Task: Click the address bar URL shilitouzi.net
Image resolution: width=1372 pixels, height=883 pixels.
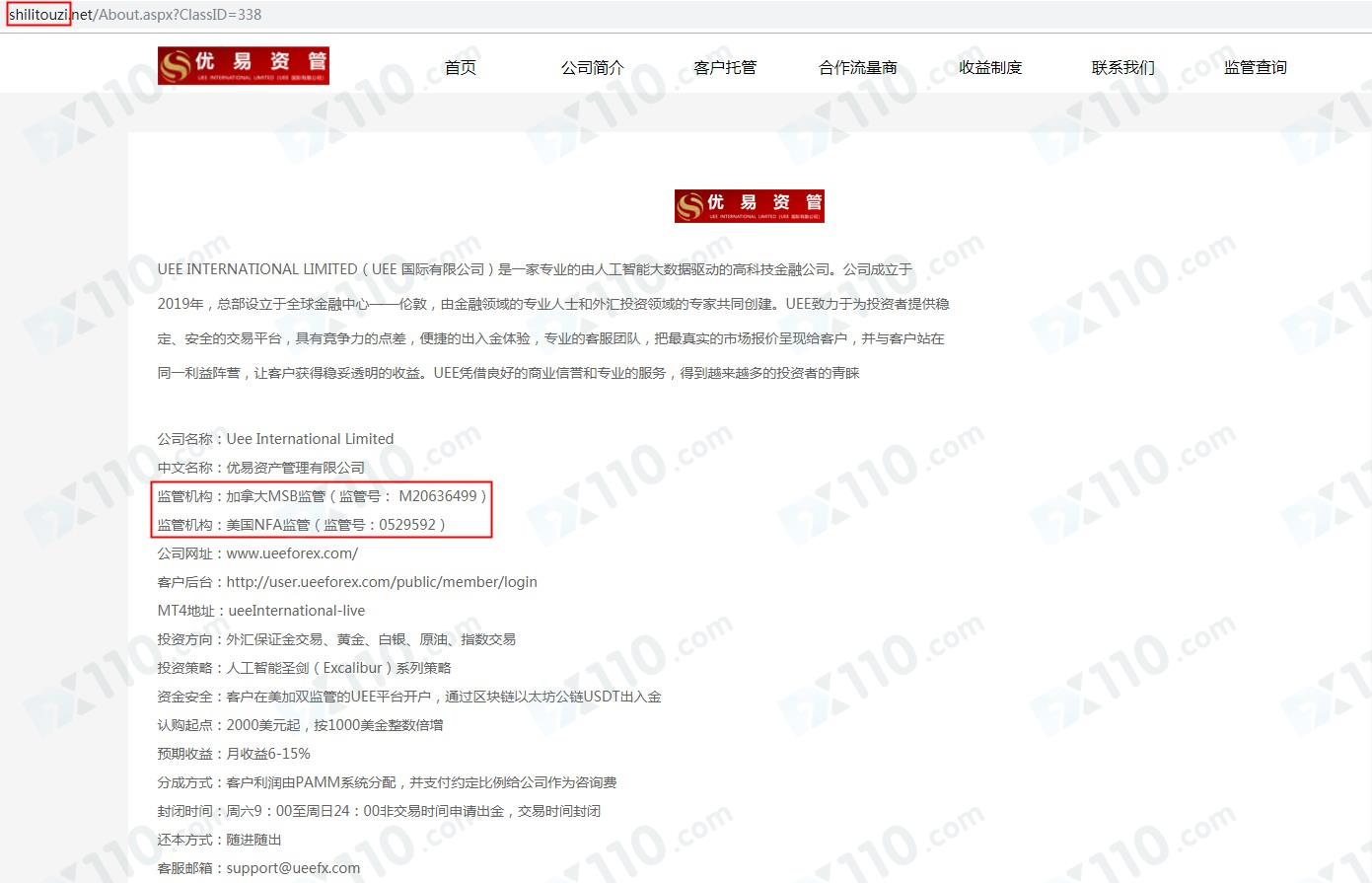Action: tap(52, 15)
